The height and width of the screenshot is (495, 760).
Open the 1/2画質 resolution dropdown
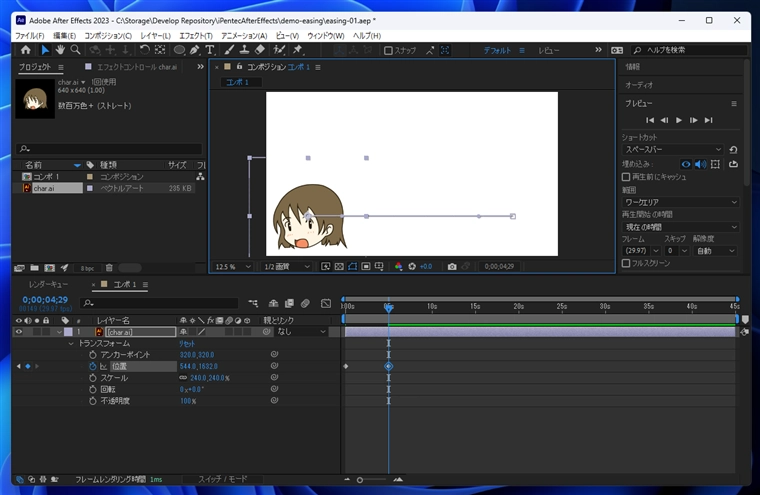coord(286,266)
